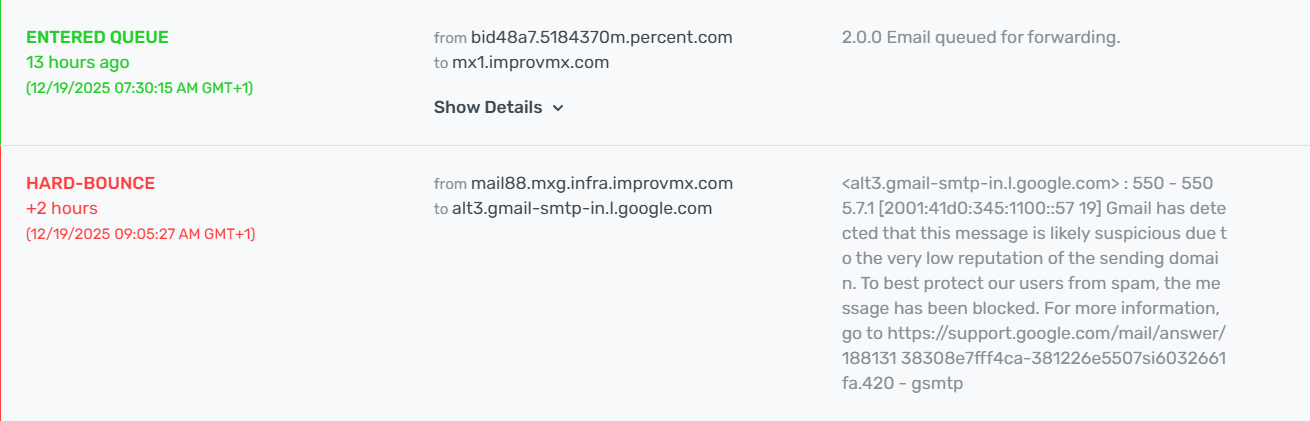The height and width of the screenshot is (421, 1310).
Task: Click the 09:05:27 AM GMT+1 date text
Action: (140, 234)
